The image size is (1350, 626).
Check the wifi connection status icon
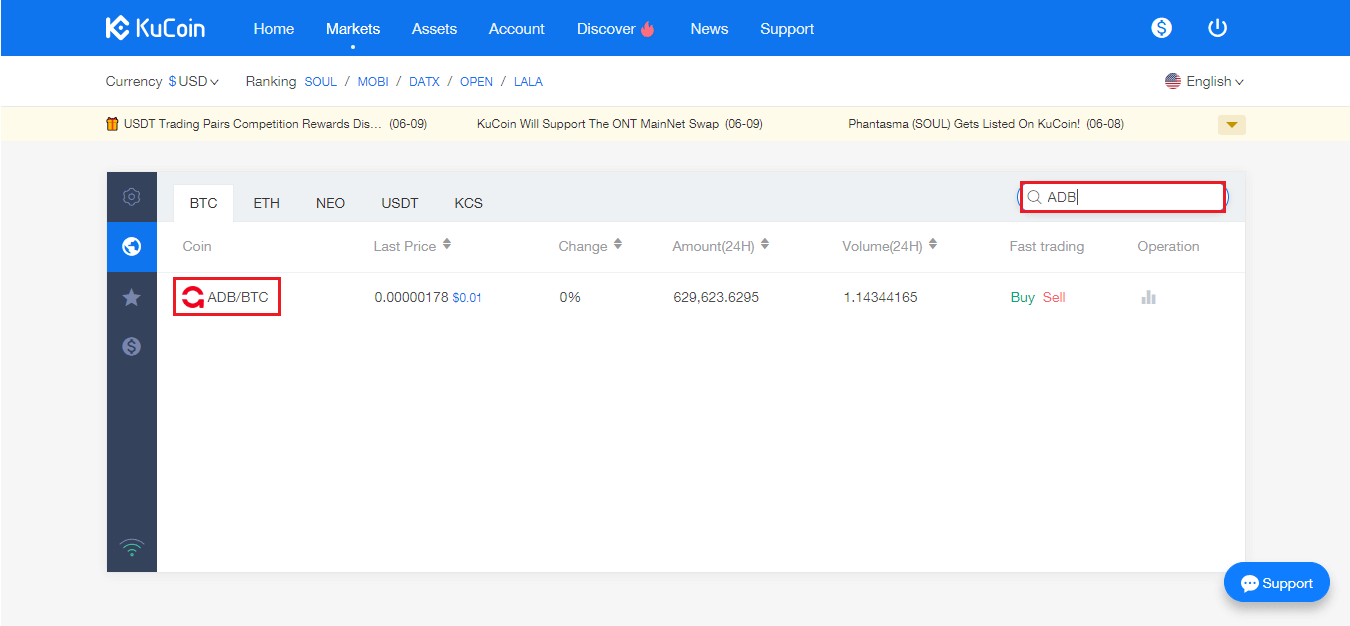click(131, 547)
